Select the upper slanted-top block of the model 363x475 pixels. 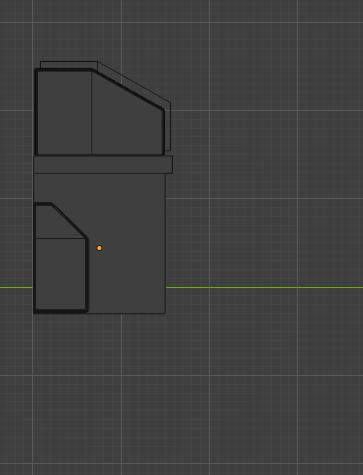coord(100,112)
